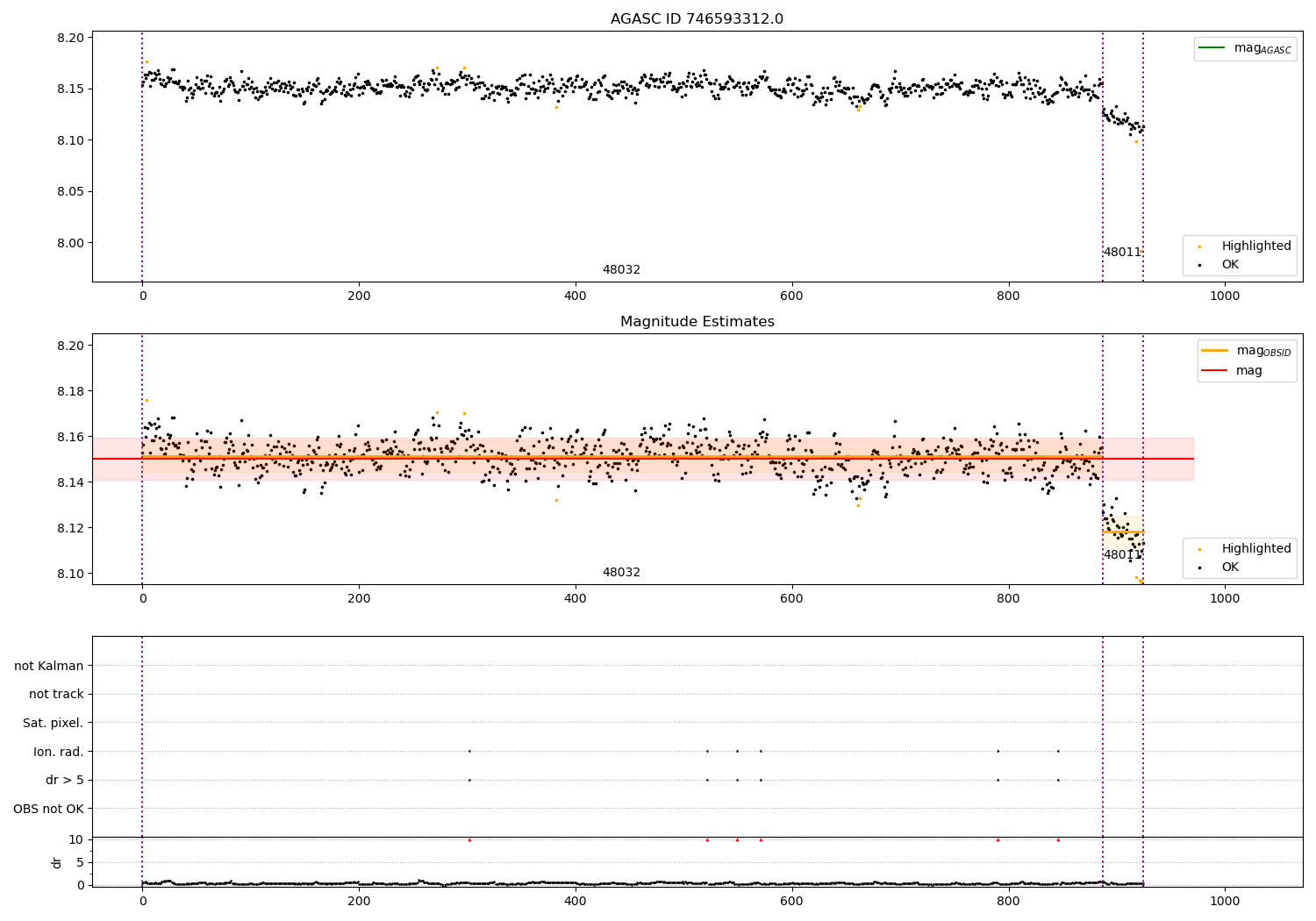
Task: Click 'Highlighted' in the top plot legend
Action: pos(1244,246)
